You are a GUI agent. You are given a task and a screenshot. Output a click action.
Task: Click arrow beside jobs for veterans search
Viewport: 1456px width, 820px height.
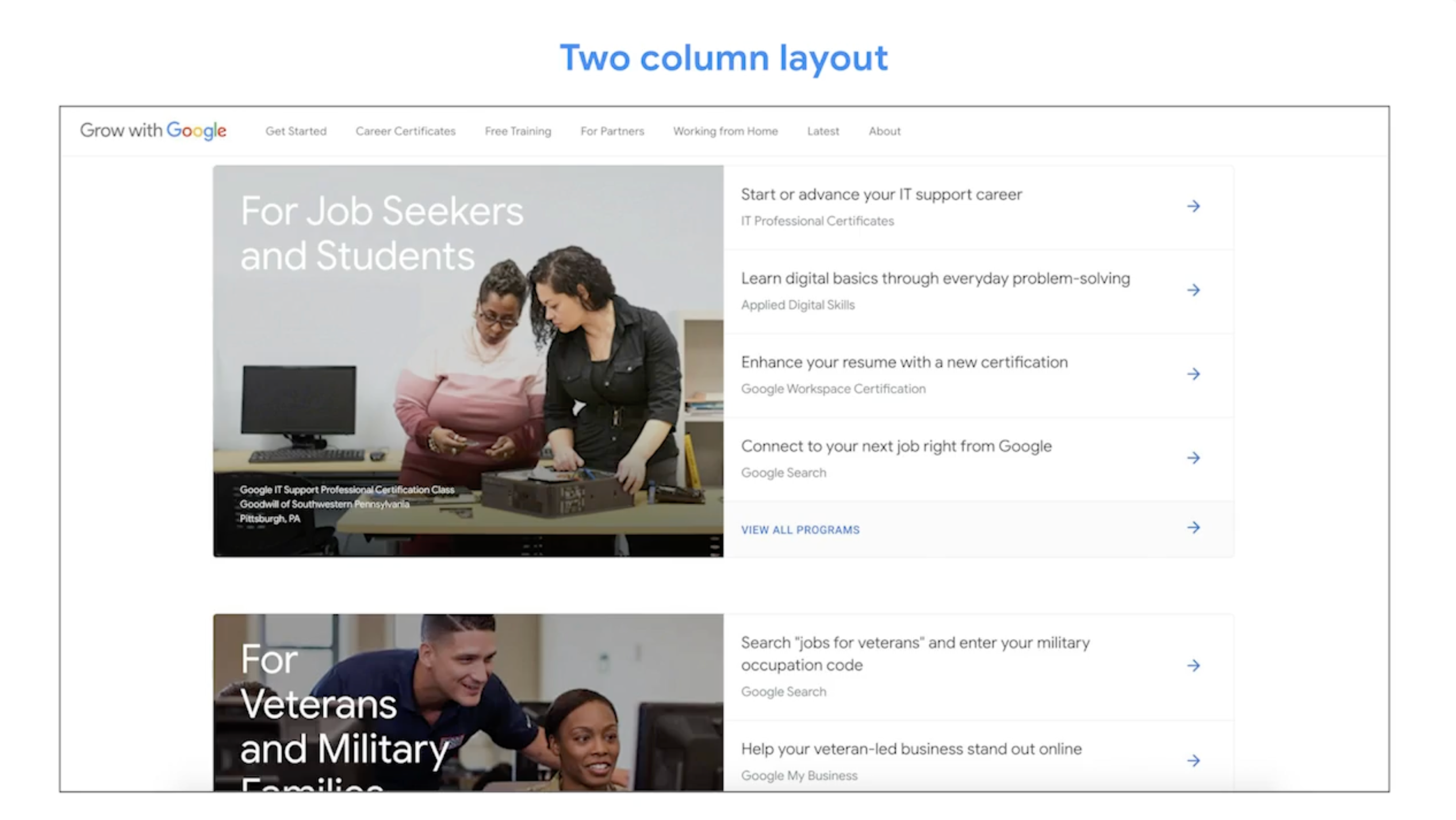[x=1193, y=666]
